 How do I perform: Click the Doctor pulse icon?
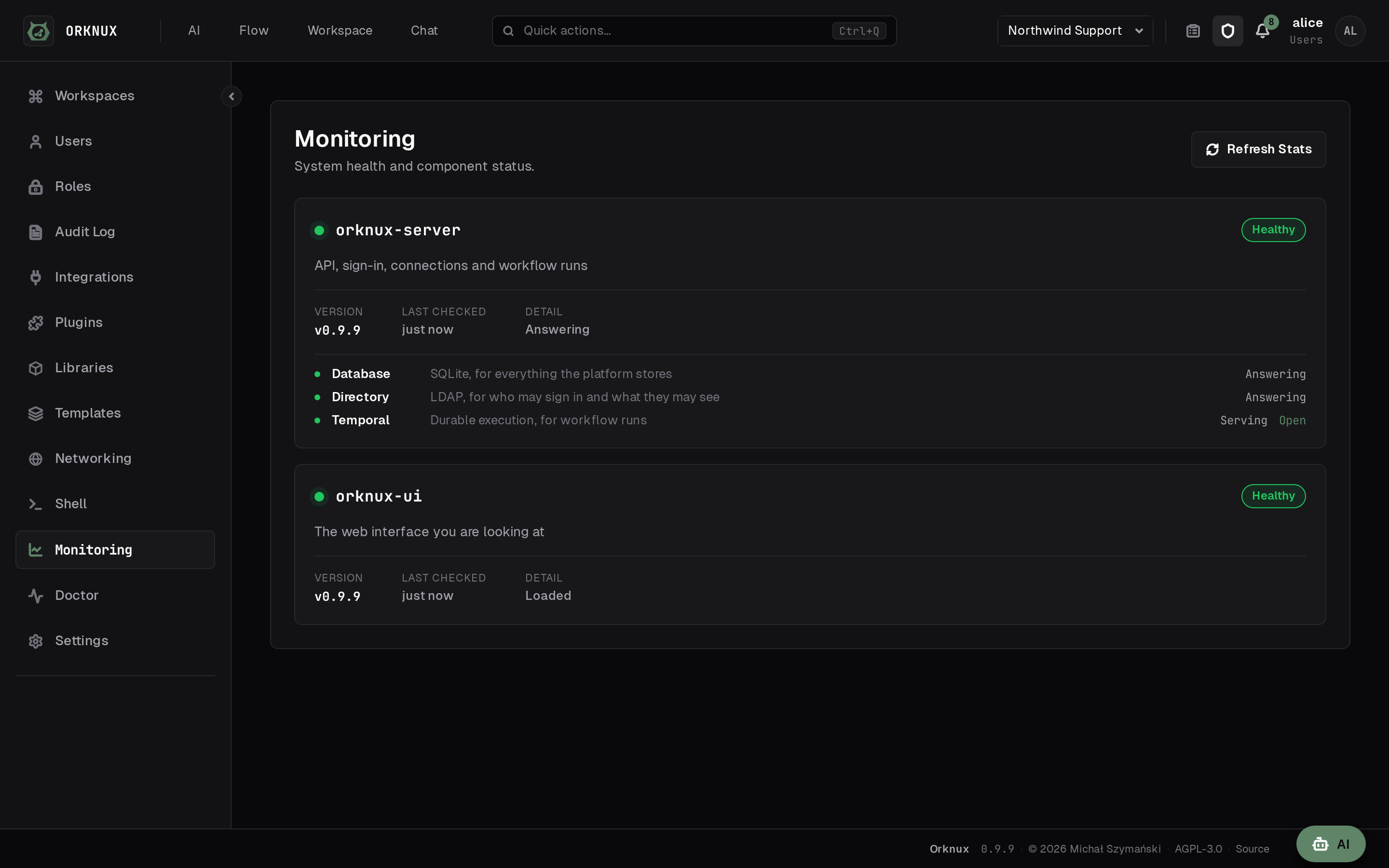(x=36, y=596)
